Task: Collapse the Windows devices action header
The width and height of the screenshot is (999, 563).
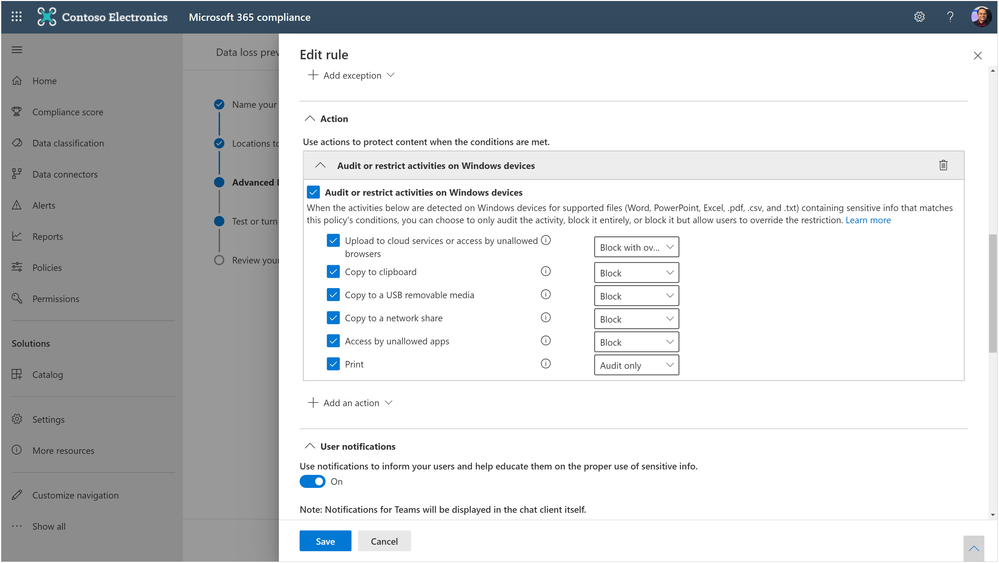Action: pyautogui.click(x=320, y=166)
